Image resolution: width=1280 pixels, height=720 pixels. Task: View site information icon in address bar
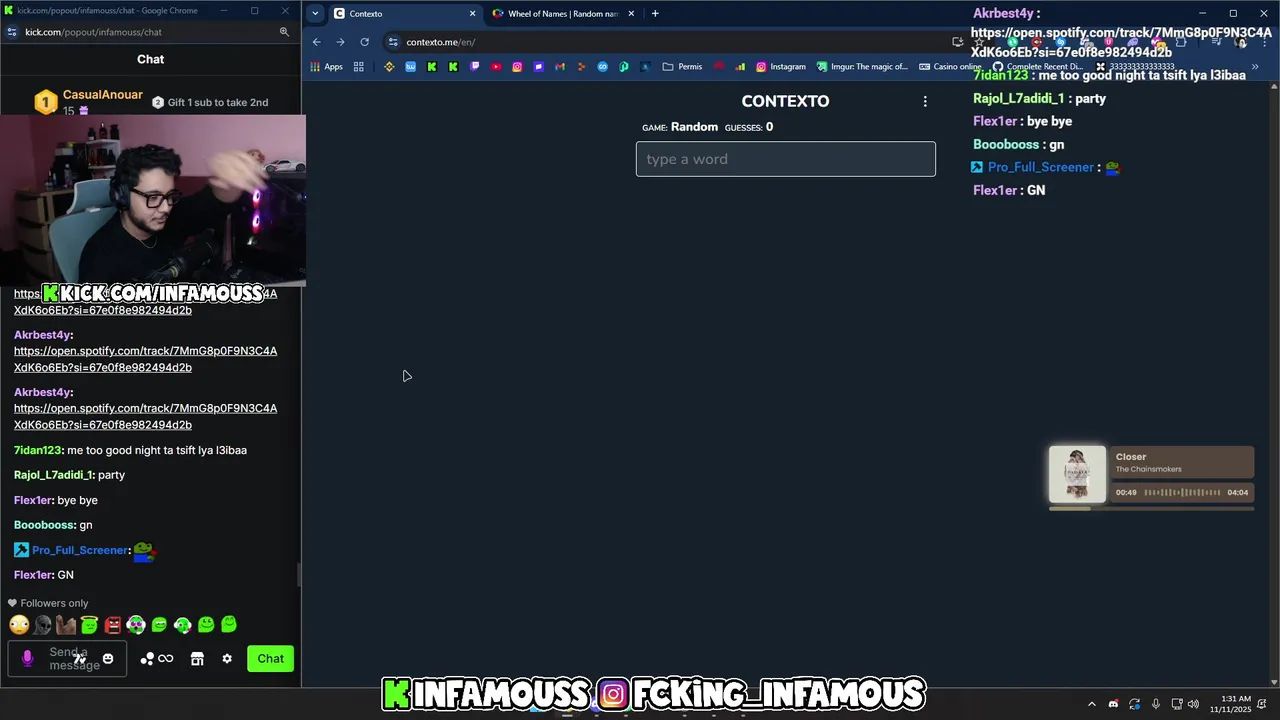coord(393,42)
